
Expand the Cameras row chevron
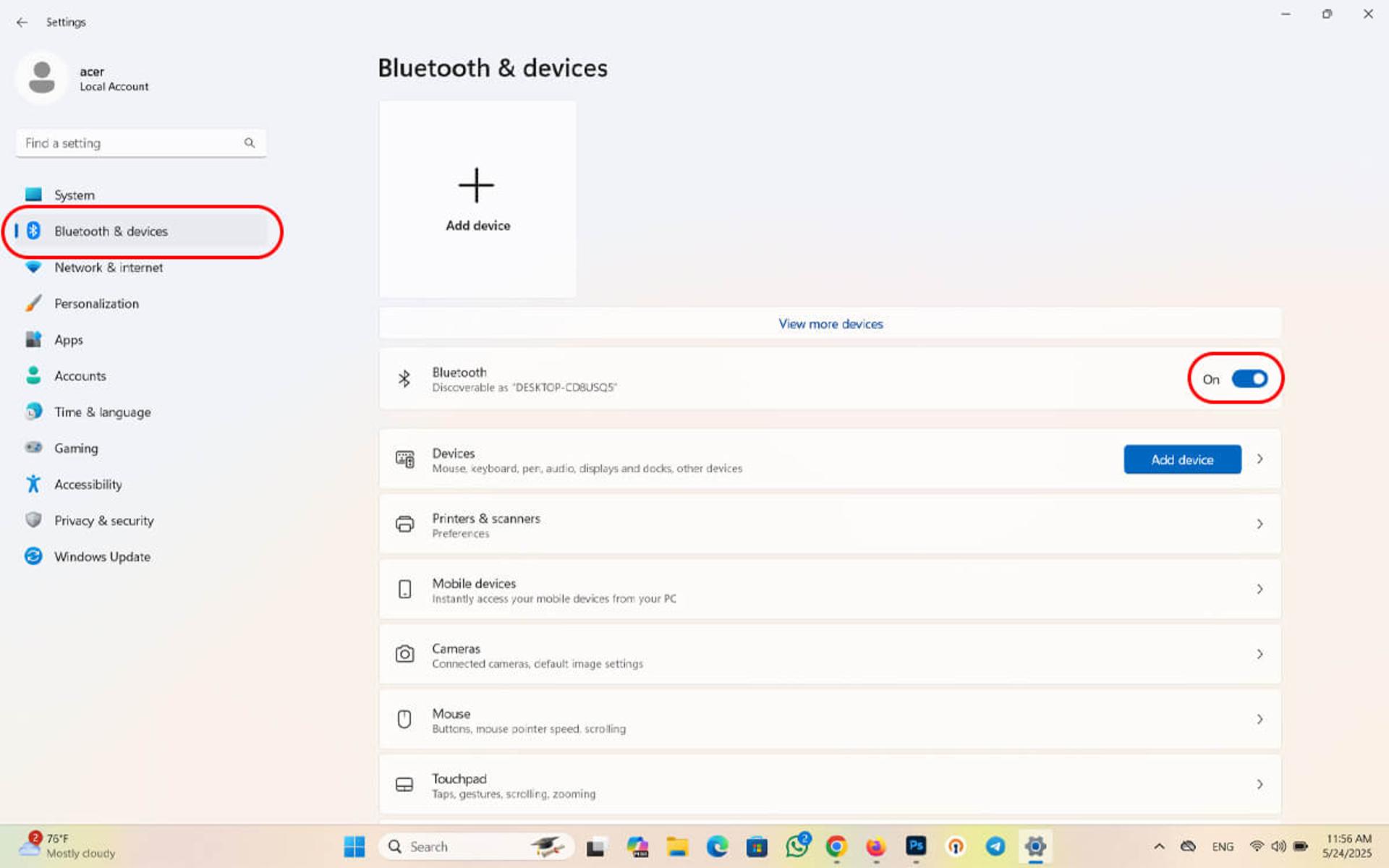point(1260,654)
